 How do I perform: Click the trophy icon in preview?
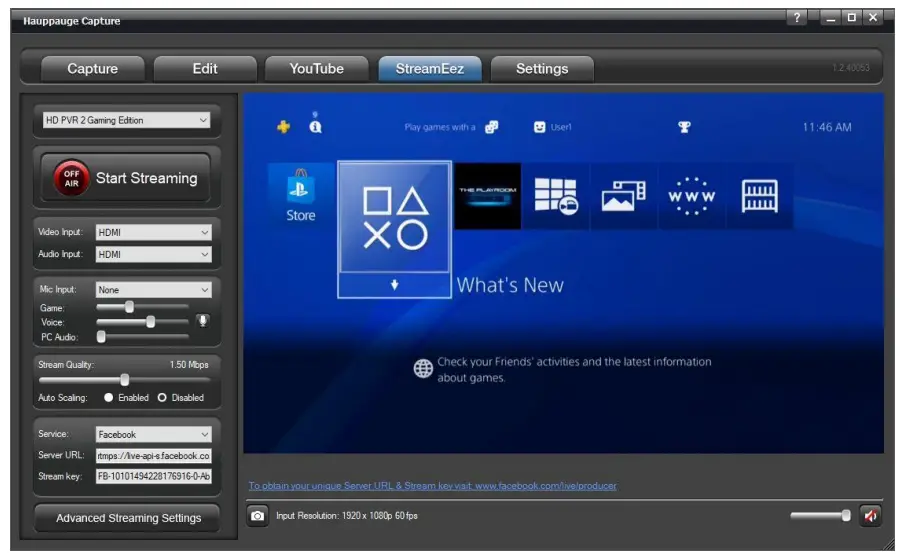point(684,127)
